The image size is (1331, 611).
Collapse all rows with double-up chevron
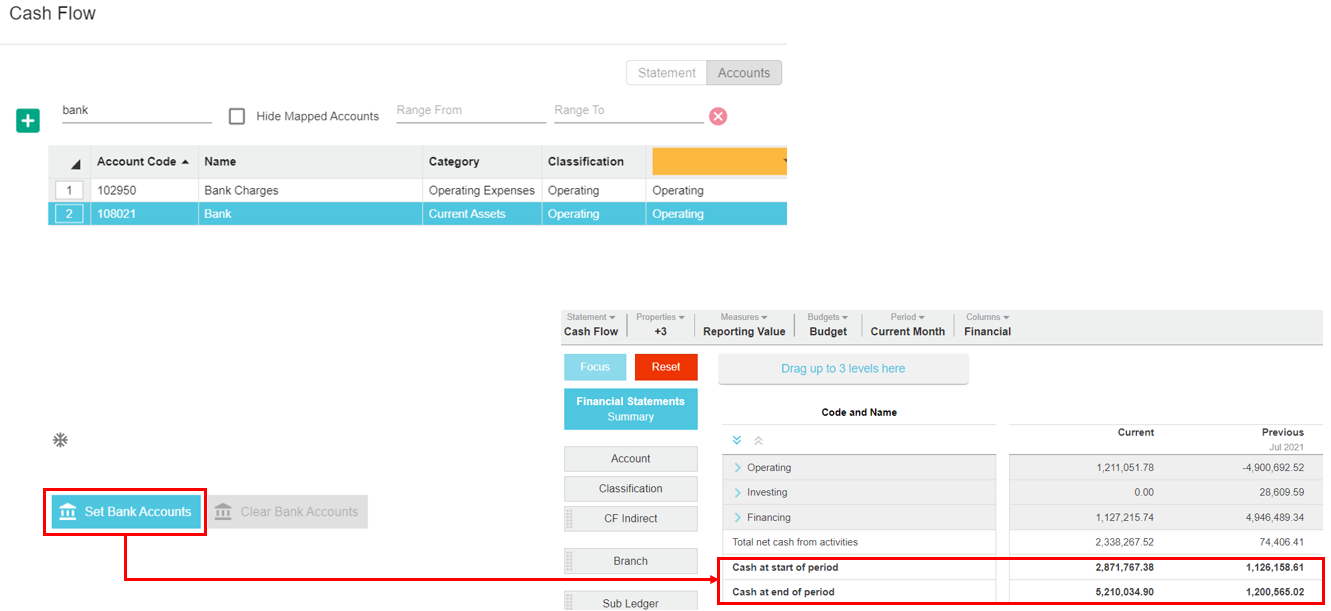tap(758, 440)
